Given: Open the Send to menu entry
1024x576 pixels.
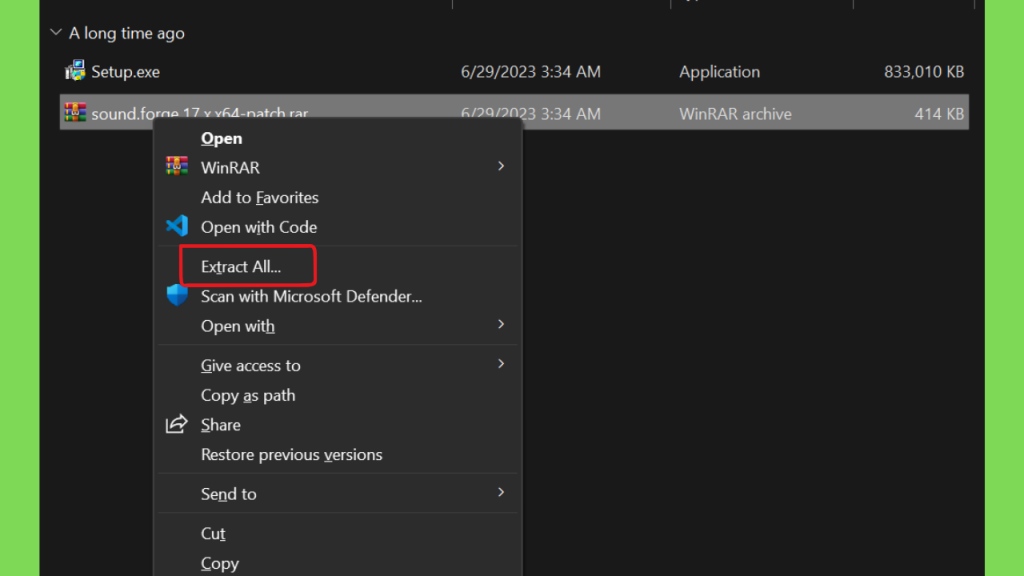Looking at the screenshot, I should [228, 494].
